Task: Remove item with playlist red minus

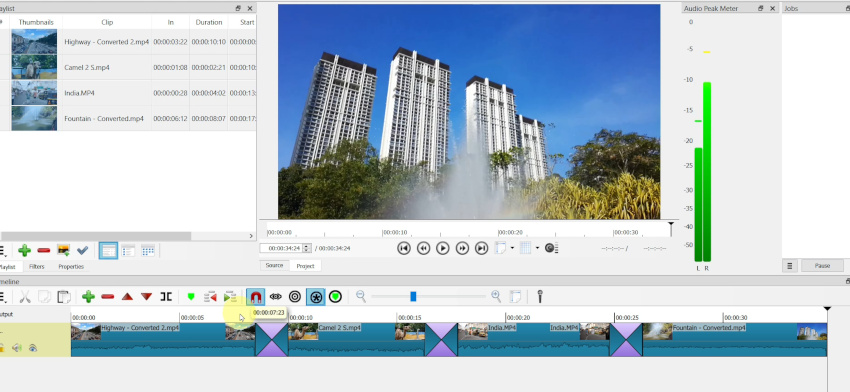Action: tap(44, 250)
